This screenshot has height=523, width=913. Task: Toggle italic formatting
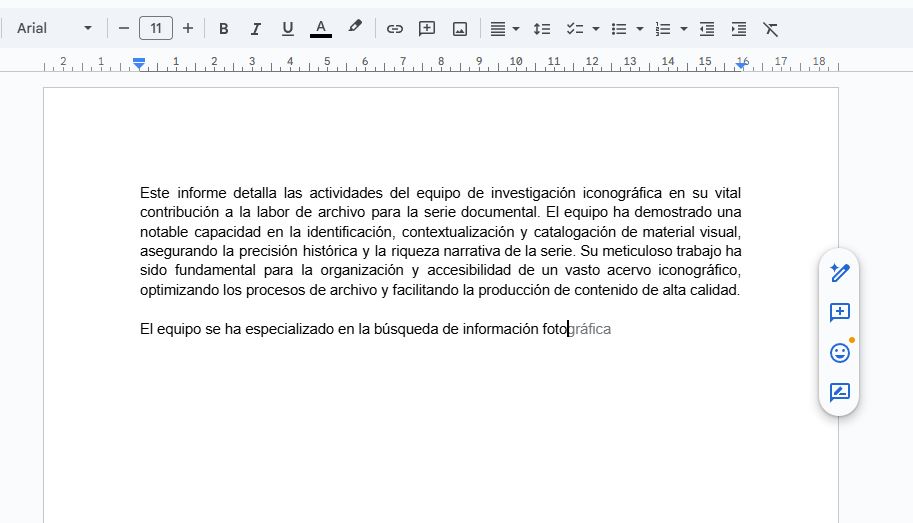[x=255, y=29]
